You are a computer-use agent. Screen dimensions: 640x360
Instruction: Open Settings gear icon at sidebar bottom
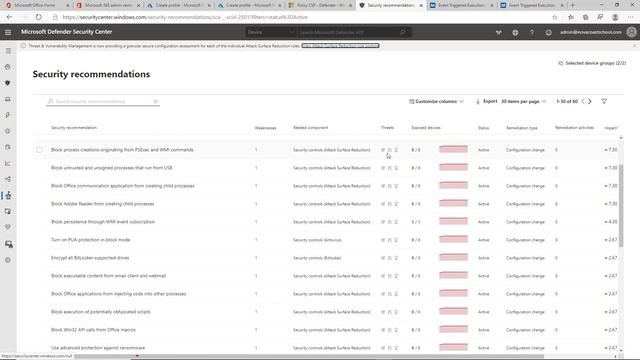pos(8,260)
